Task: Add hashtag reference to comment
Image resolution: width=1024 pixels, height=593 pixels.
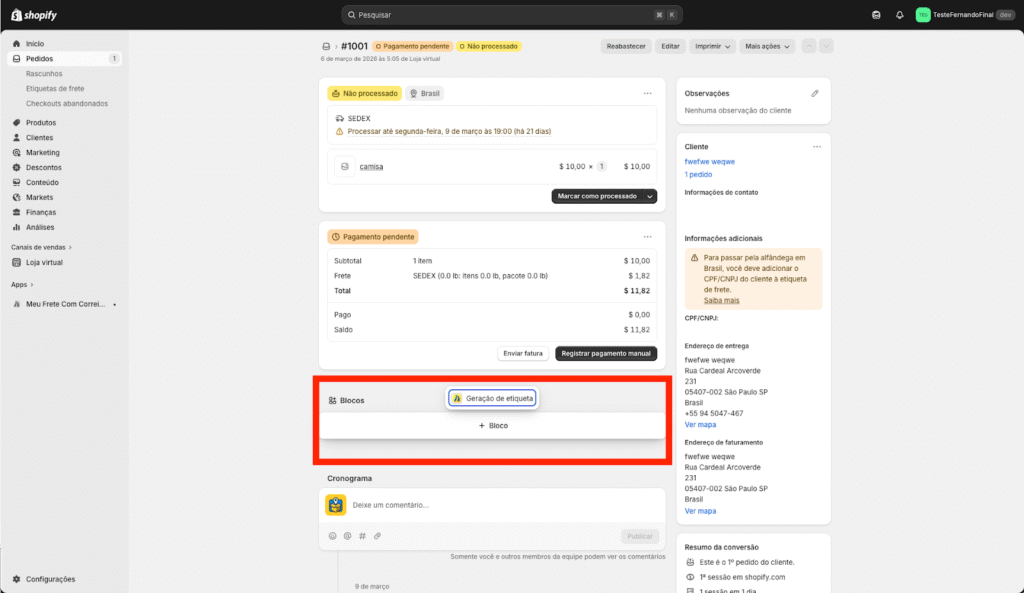Action: pos(362,536)
